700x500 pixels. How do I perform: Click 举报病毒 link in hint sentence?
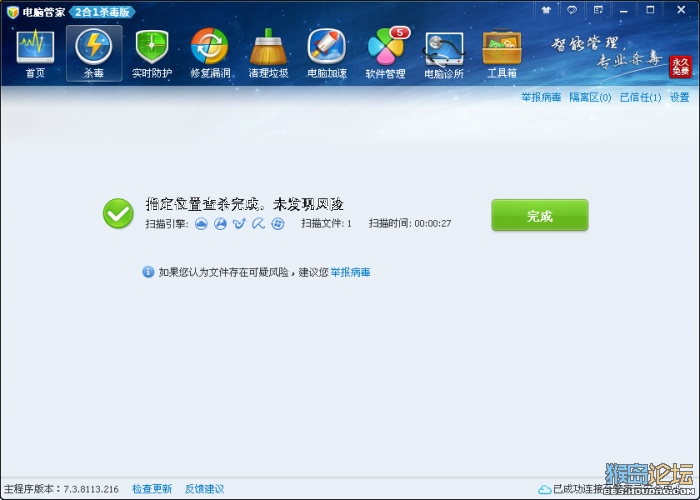pos(350,272)
